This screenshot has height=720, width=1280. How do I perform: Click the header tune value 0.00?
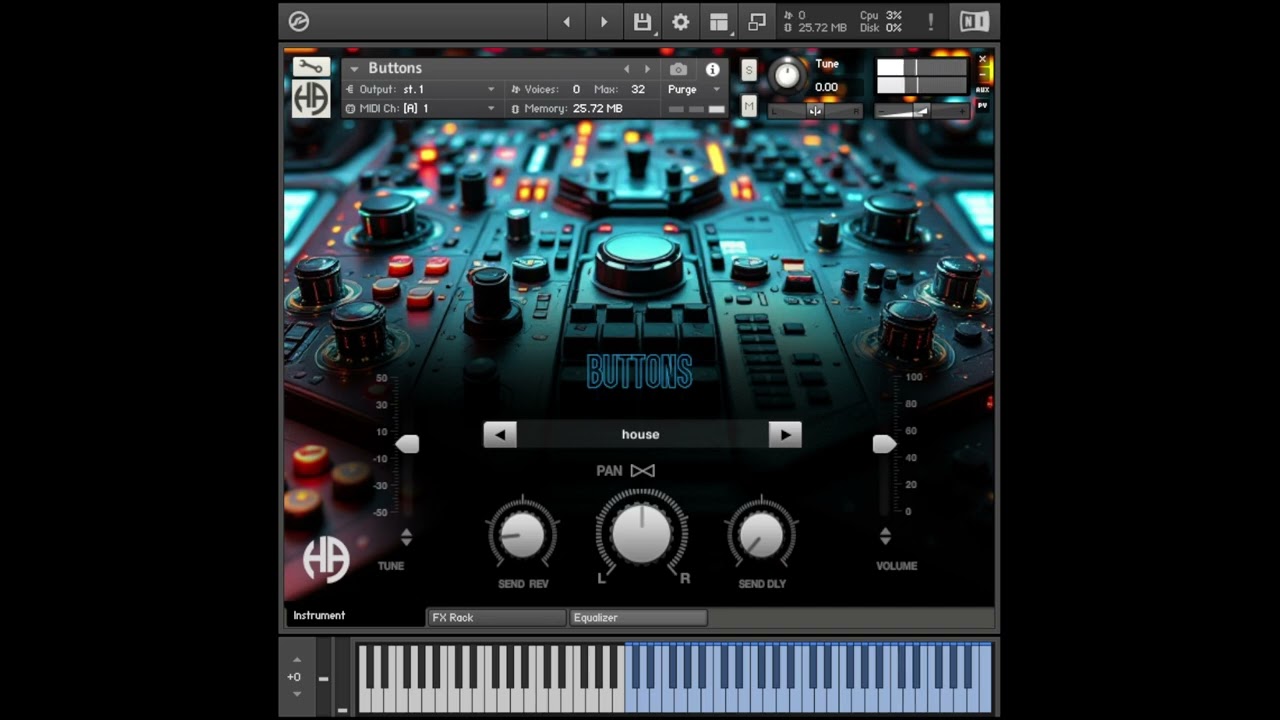(x=826, y=87)
